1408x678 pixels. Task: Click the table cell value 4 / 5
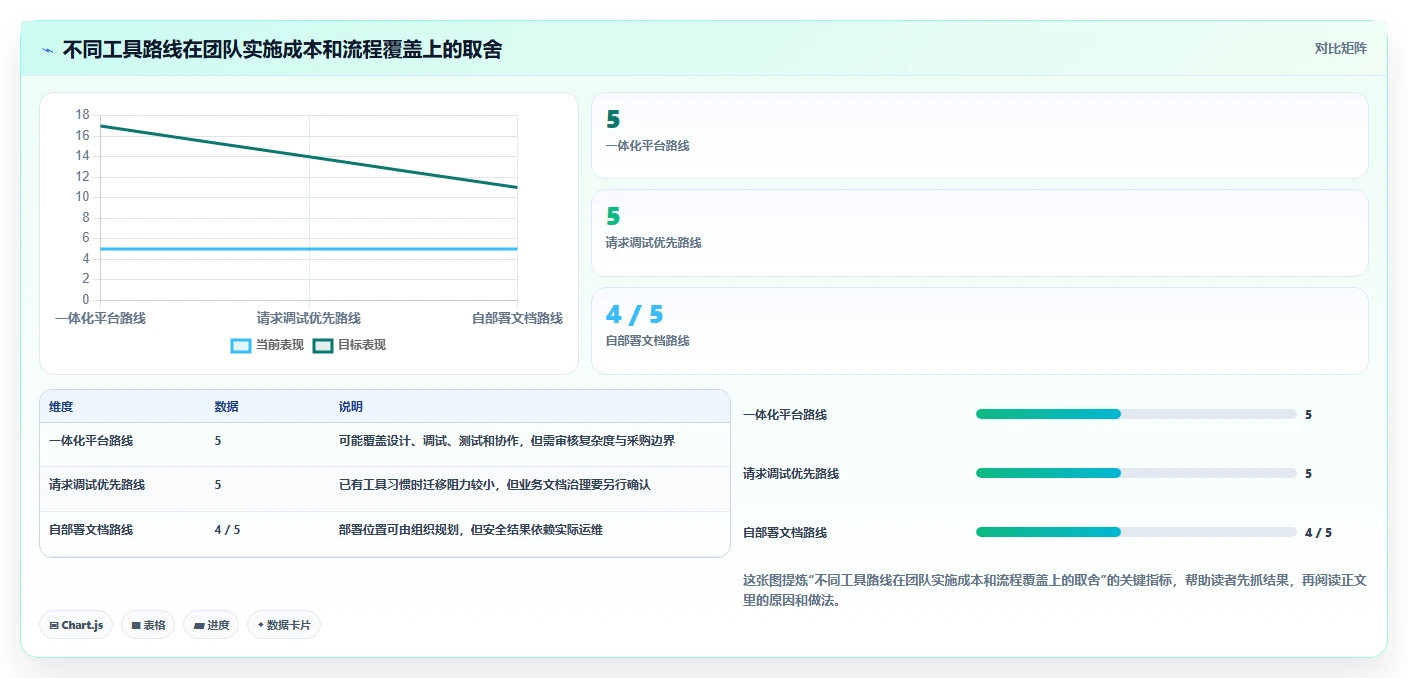(x=227, y=530)
